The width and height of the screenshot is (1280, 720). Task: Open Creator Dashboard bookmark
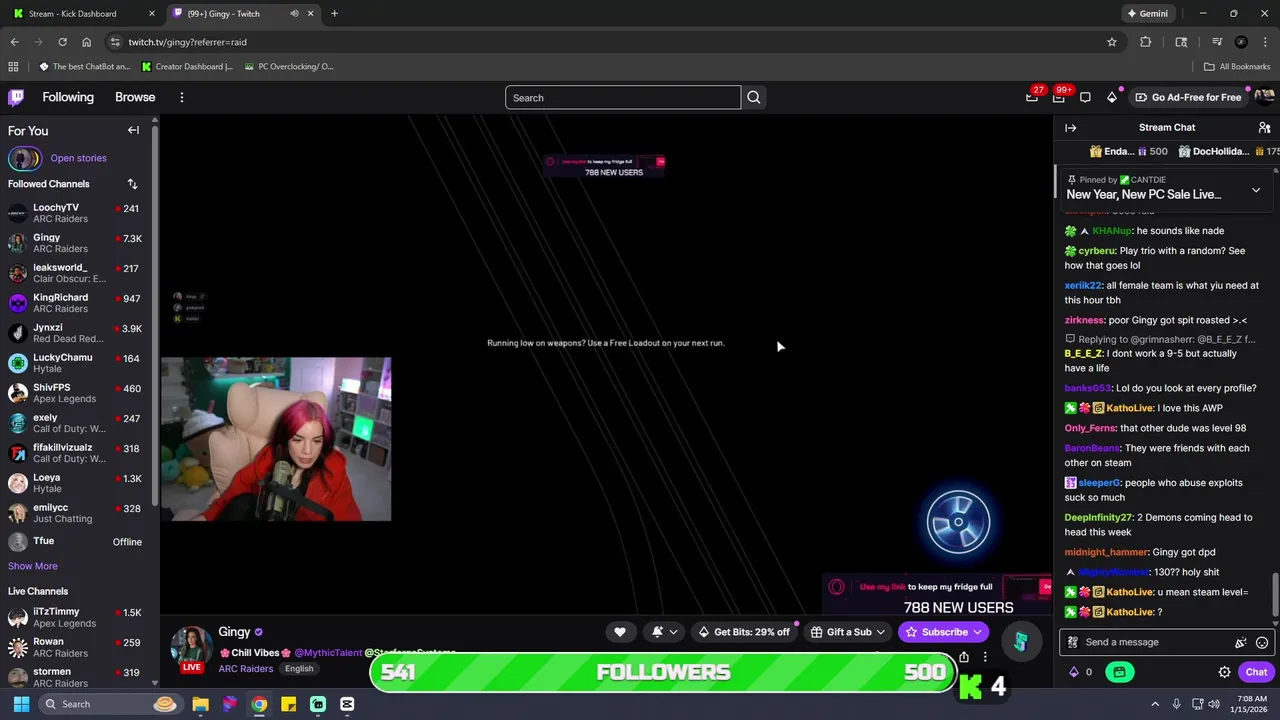pos(187,67)
